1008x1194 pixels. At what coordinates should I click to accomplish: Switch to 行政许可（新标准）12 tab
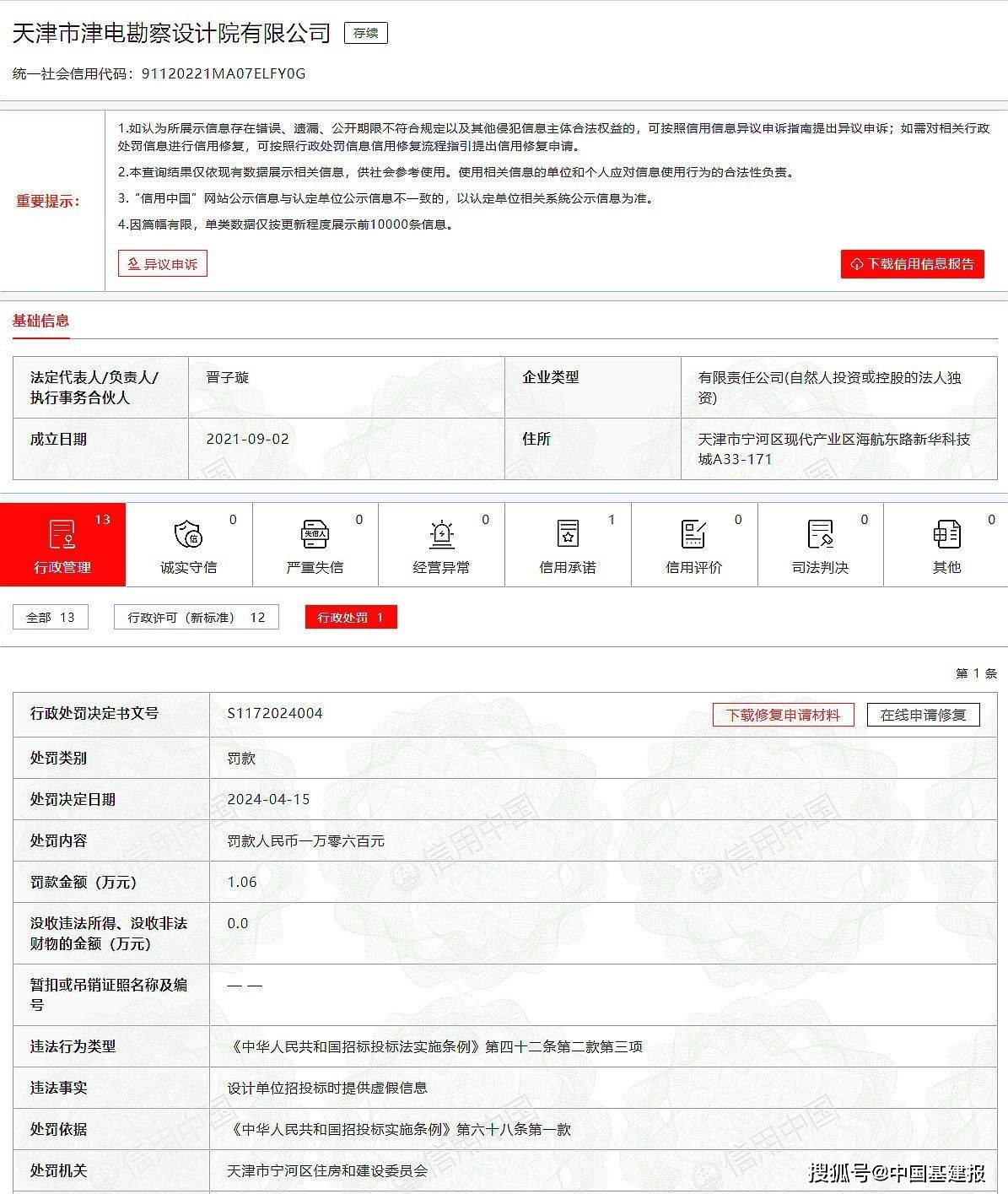click(197, 618)
